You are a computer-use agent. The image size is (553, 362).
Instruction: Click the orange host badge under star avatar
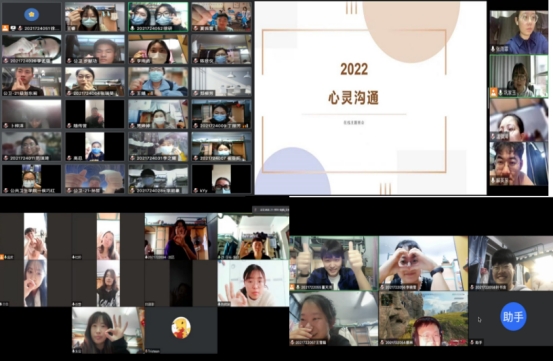tap(5, 28)
